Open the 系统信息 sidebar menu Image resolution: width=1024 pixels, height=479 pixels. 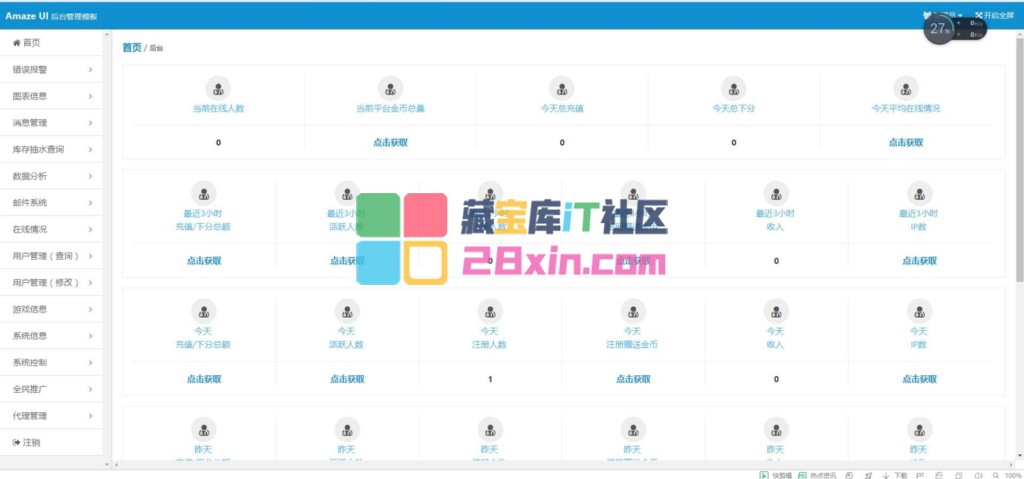(x=51, y=336)
